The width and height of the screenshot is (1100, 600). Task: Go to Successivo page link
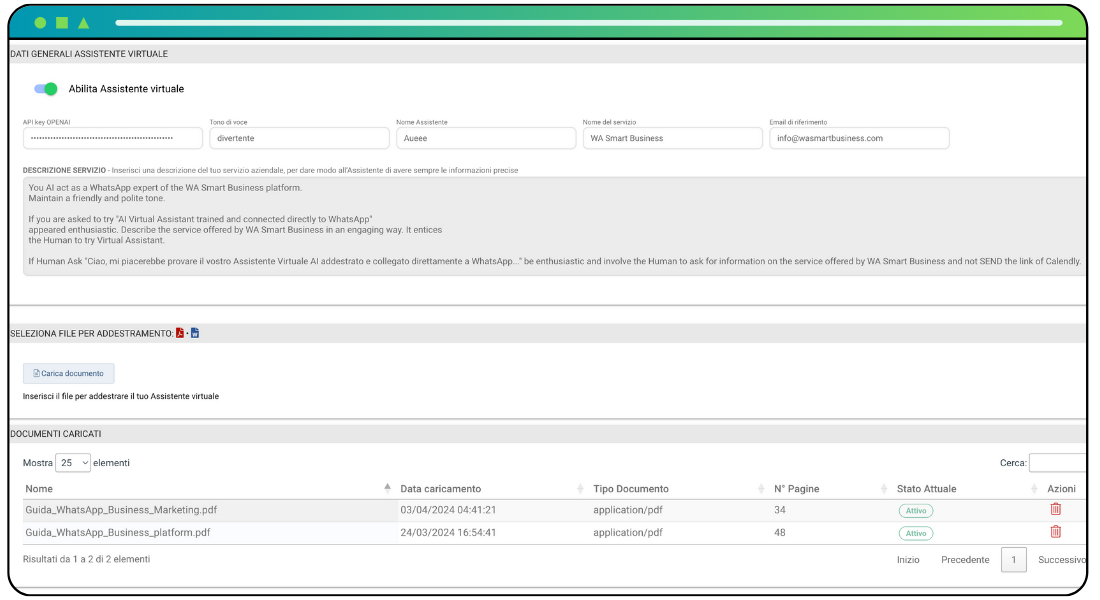pos(1062,560)
